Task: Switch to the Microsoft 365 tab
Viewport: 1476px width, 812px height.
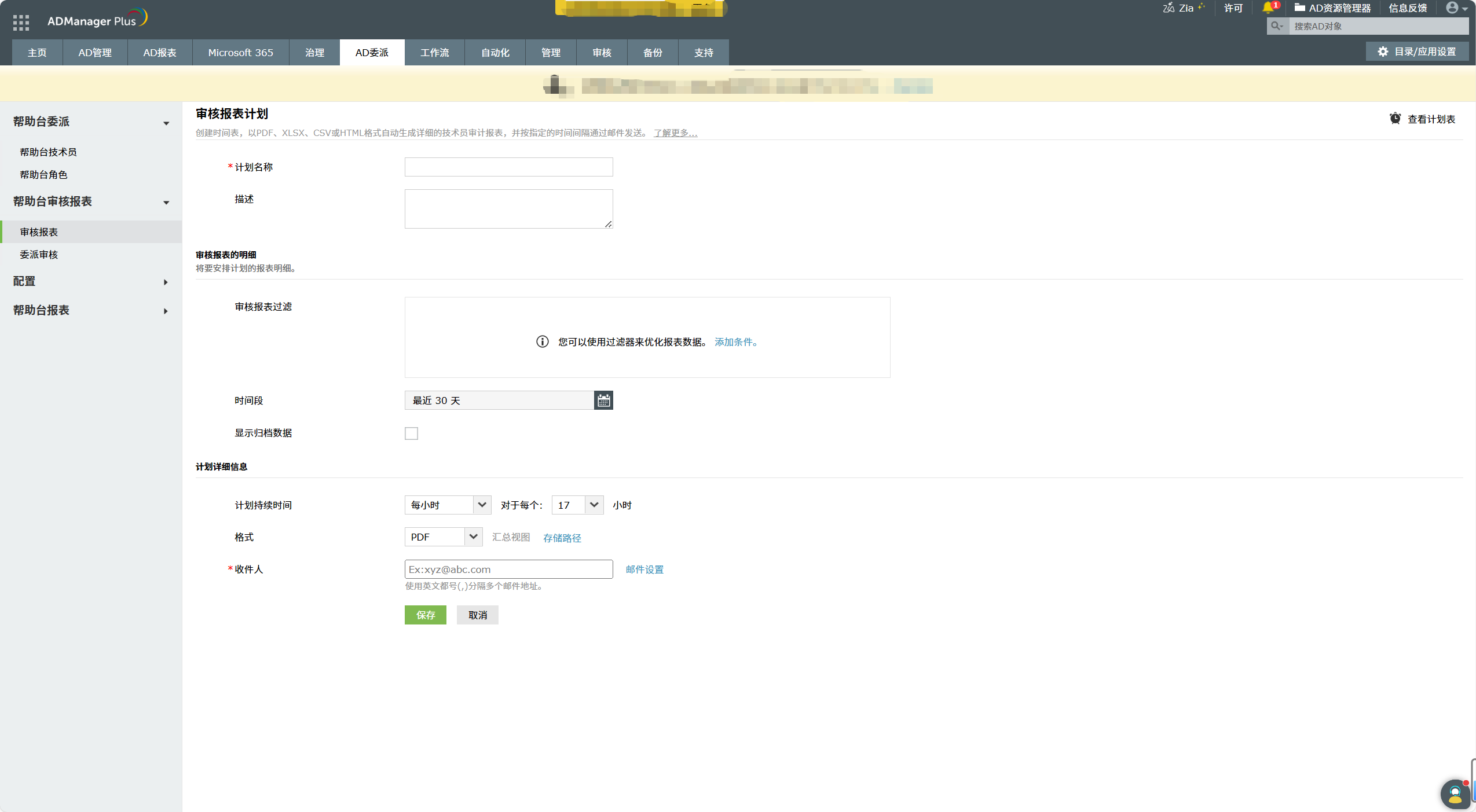Action: pyautogui.click(x=240, y=53)
